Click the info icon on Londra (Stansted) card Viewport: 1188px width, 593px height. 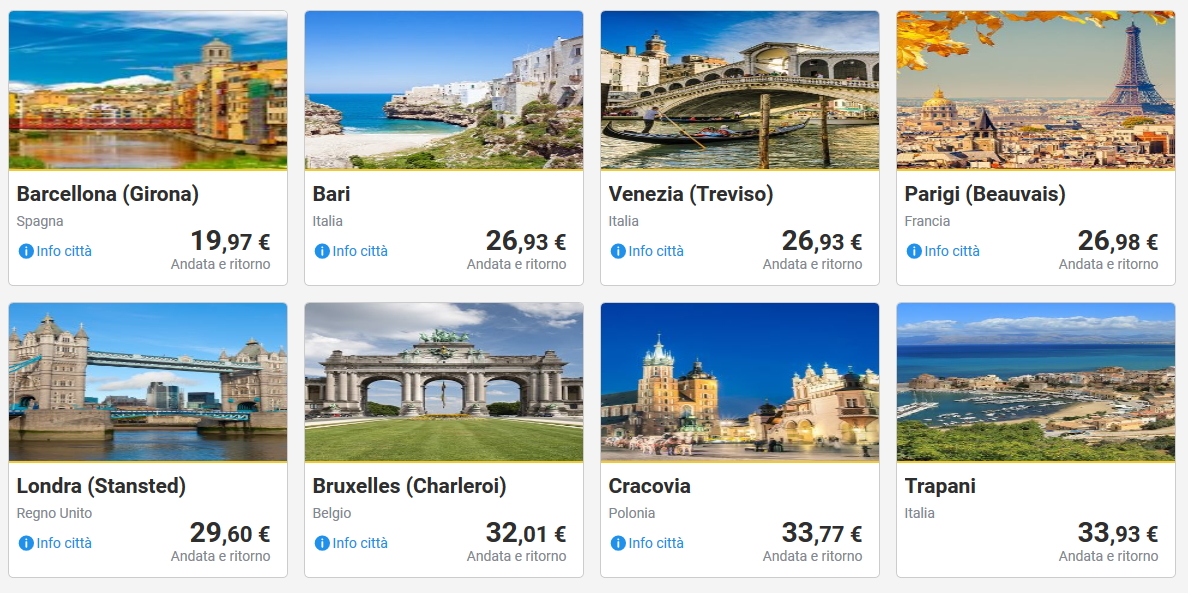pyautogui.click(x=26, y=543)
